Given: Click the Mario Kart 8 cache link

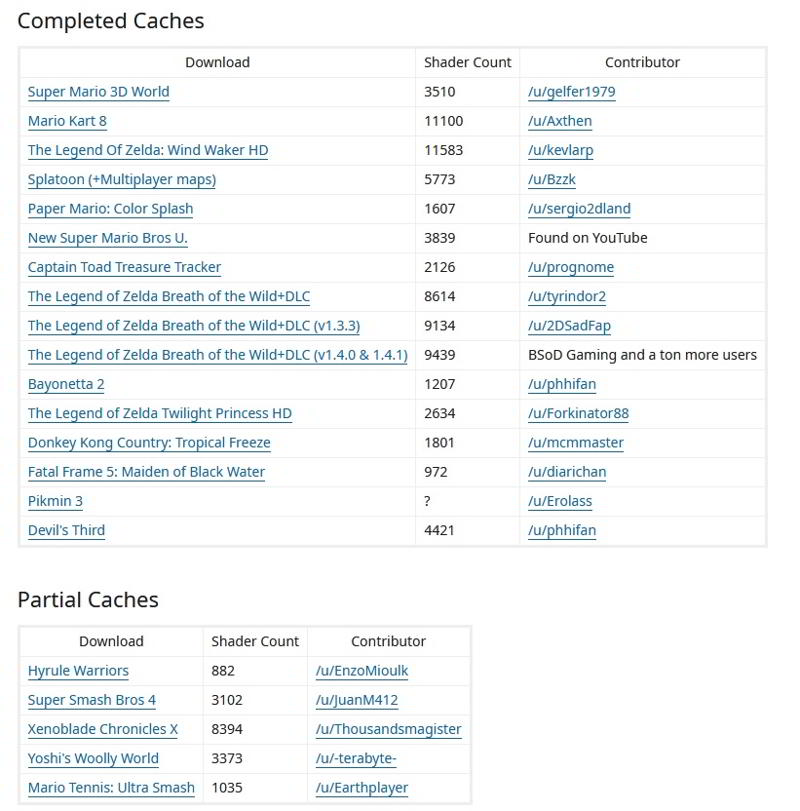Looking at the screenshot, I should point(67,121).
